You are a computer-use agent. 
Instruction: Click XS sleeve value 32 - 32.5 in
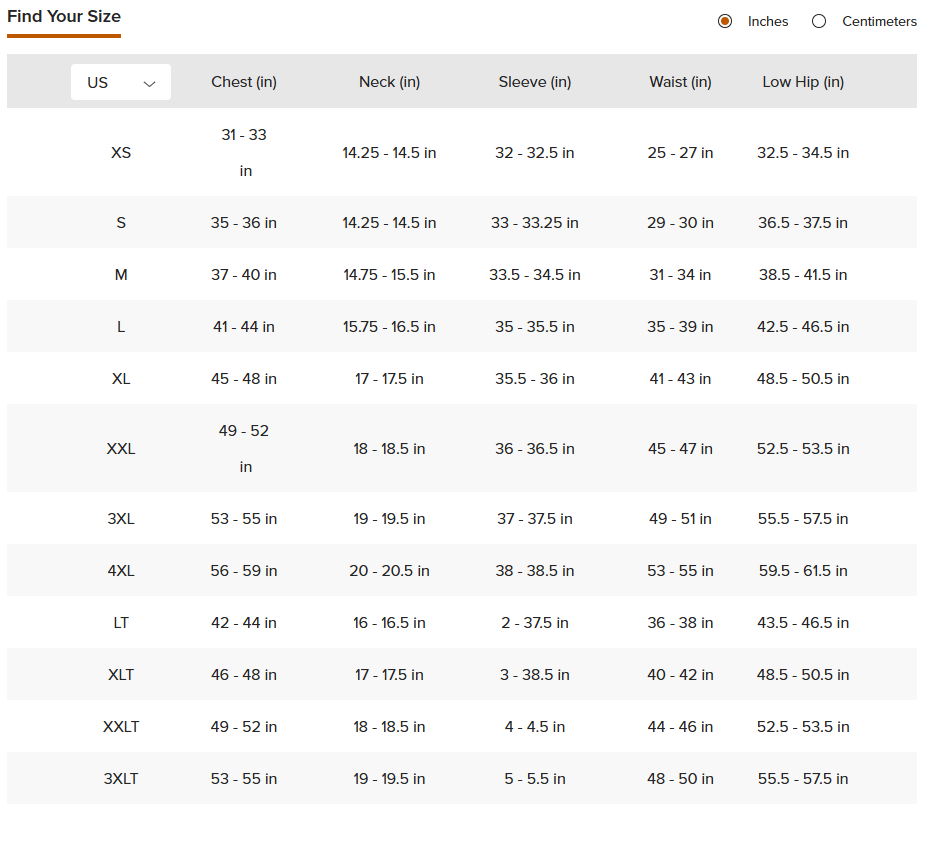[534, 152]
